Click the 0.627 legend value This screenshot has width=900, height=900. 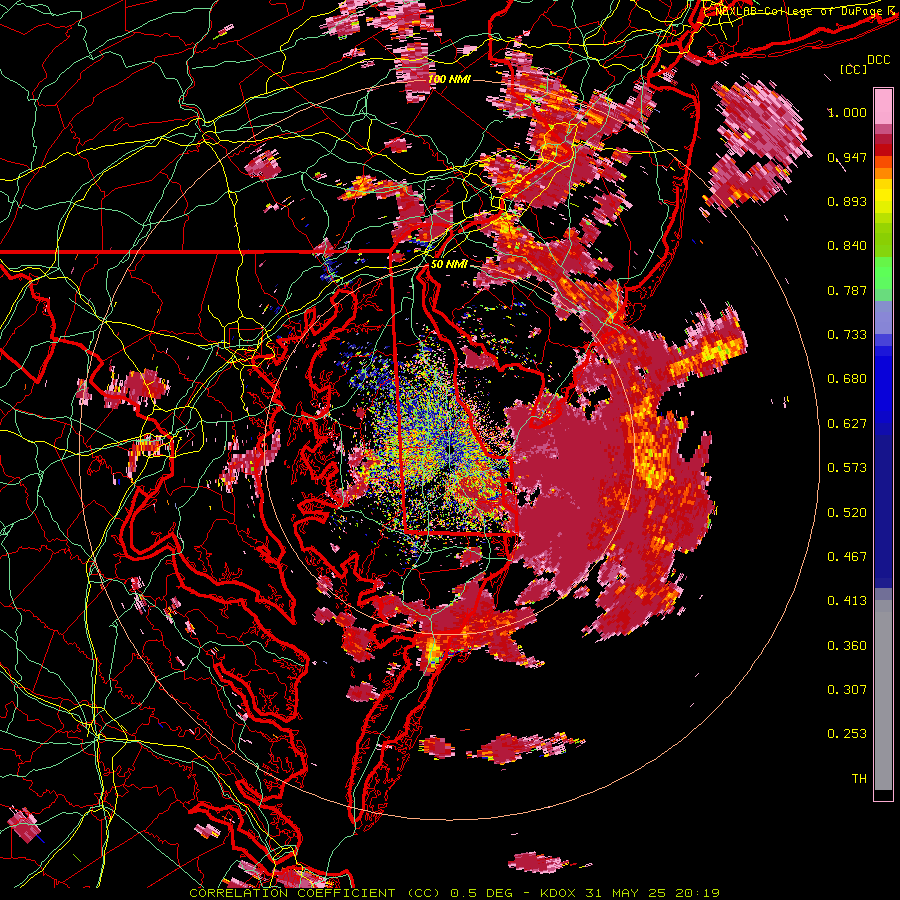(x=847, y=424)
